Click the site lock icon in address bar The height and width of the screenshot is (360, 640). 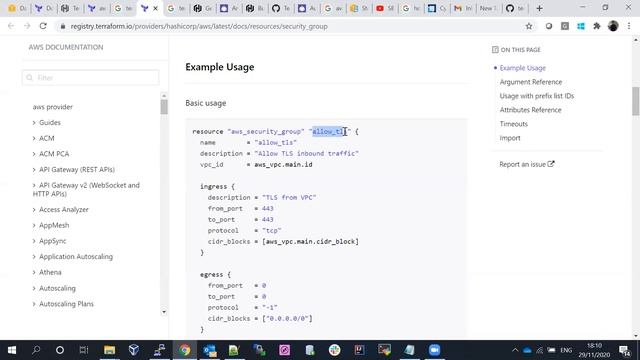62,26
